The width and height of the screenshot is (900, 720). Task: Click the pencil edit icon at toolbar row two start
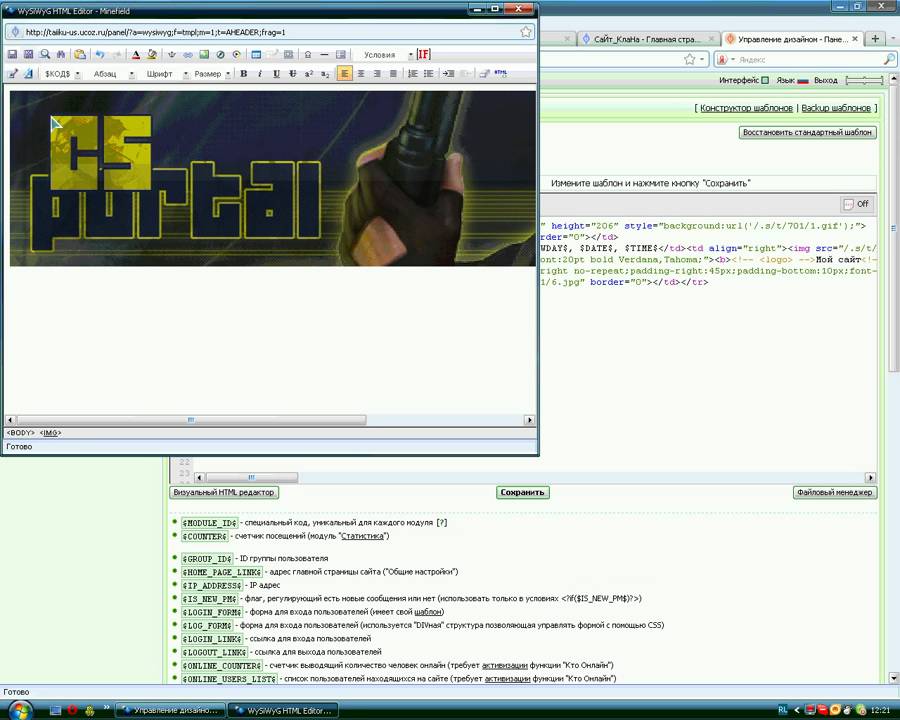pyautogui.click(x=13, y=73)
